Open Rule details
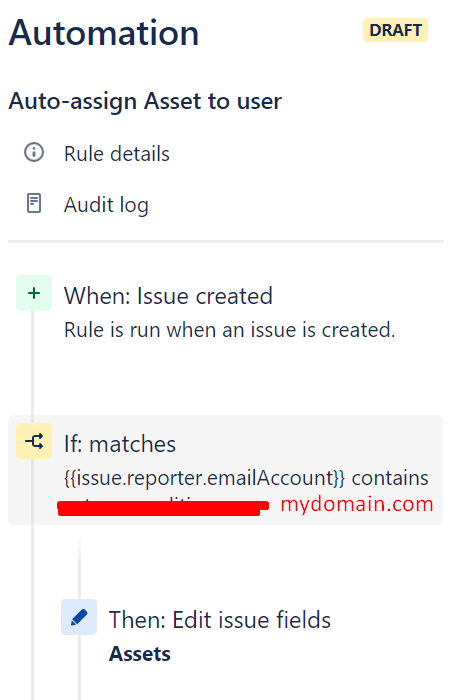 pos(116,154)
